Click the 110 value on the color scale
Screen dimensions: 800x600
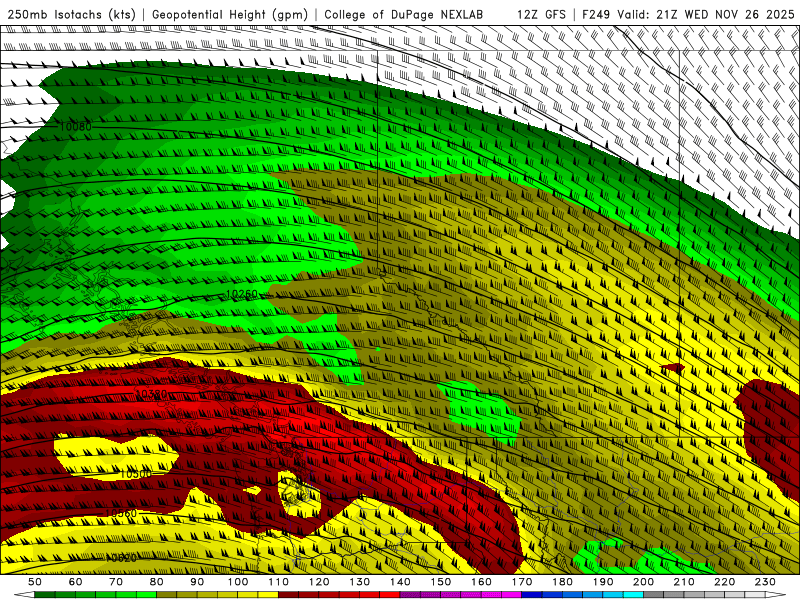pos(279,582)
